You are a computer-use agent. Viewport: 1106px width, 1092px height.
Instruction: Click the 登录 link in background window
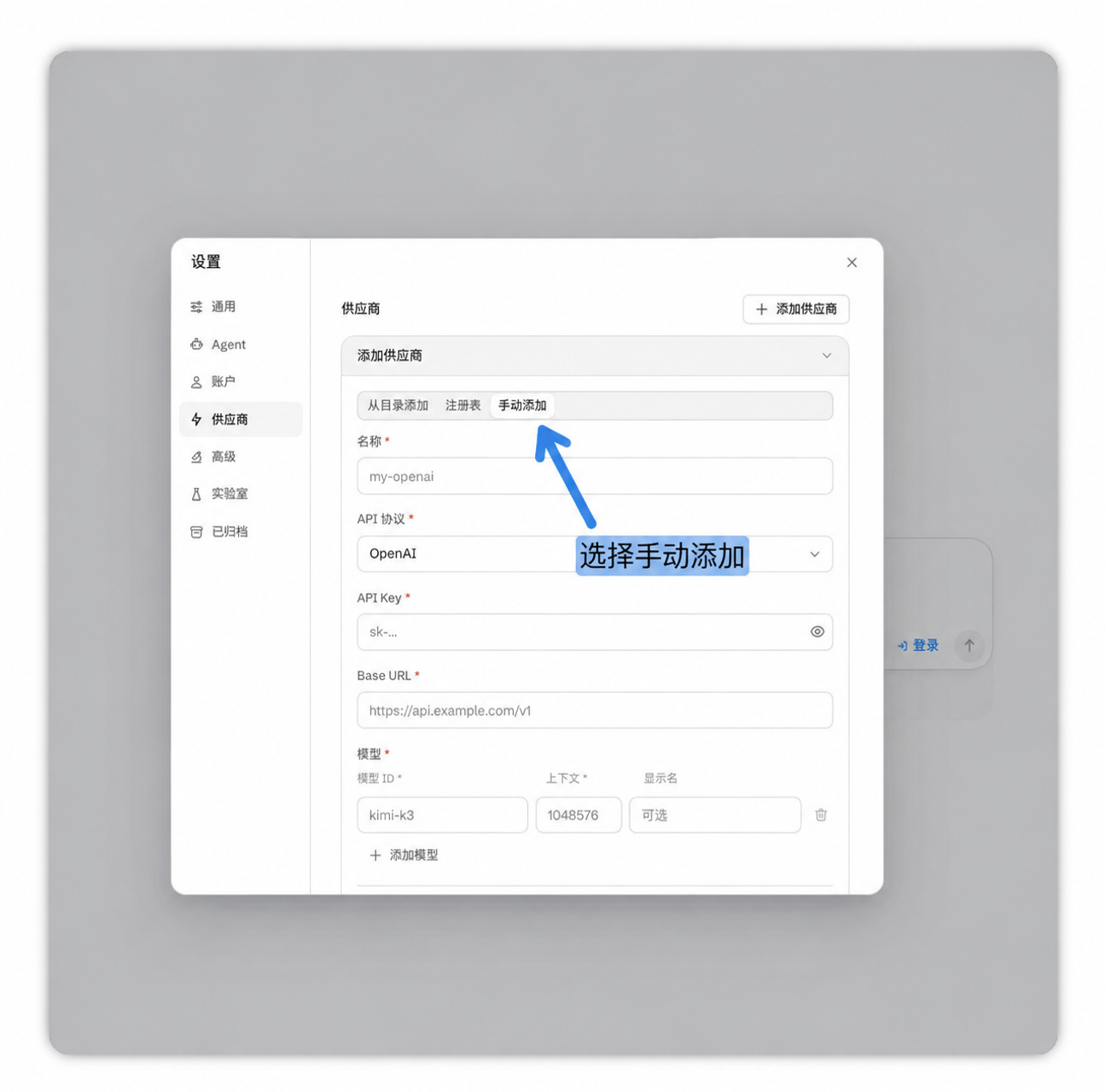(x=918, y=646)
